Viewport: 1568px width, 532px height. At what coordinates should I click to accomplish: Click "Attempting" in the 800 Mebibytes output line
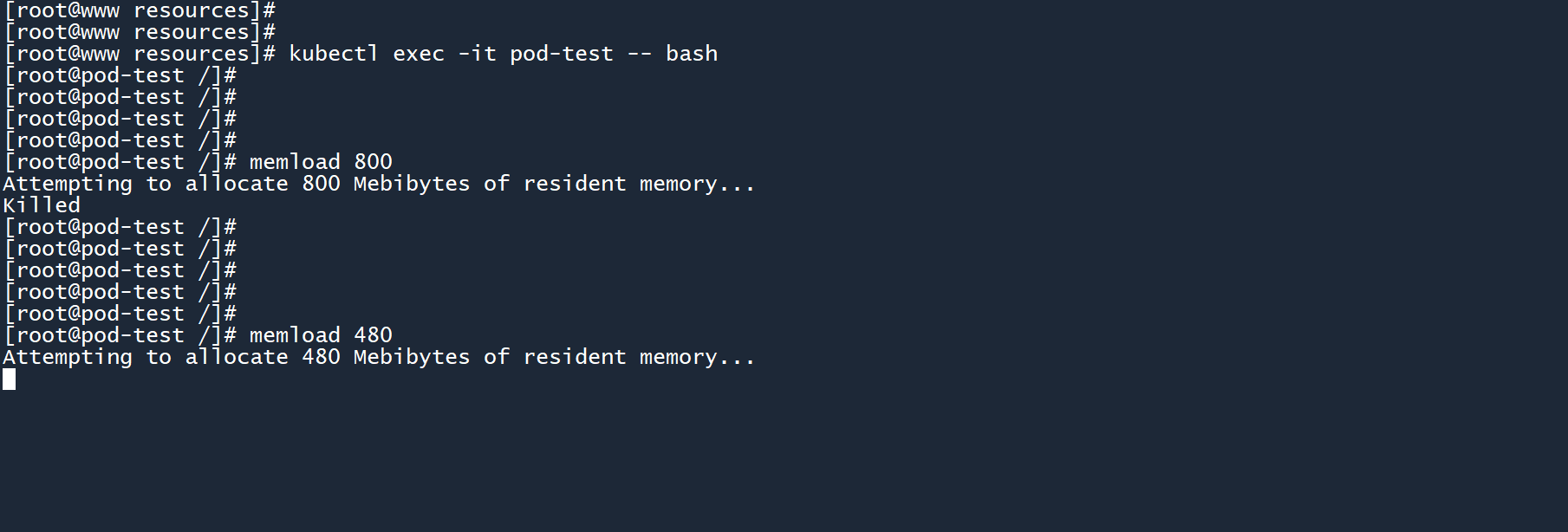(68, 184)
